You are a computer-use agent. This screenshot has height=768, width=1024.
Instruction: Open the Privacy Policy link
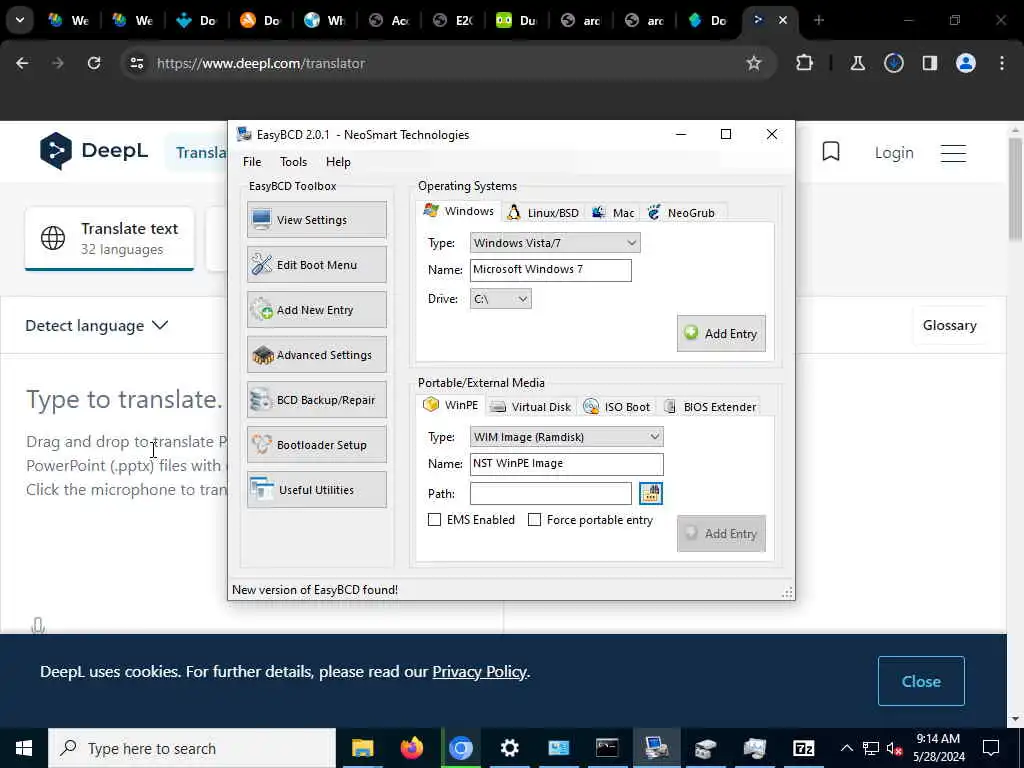[479, 672]
